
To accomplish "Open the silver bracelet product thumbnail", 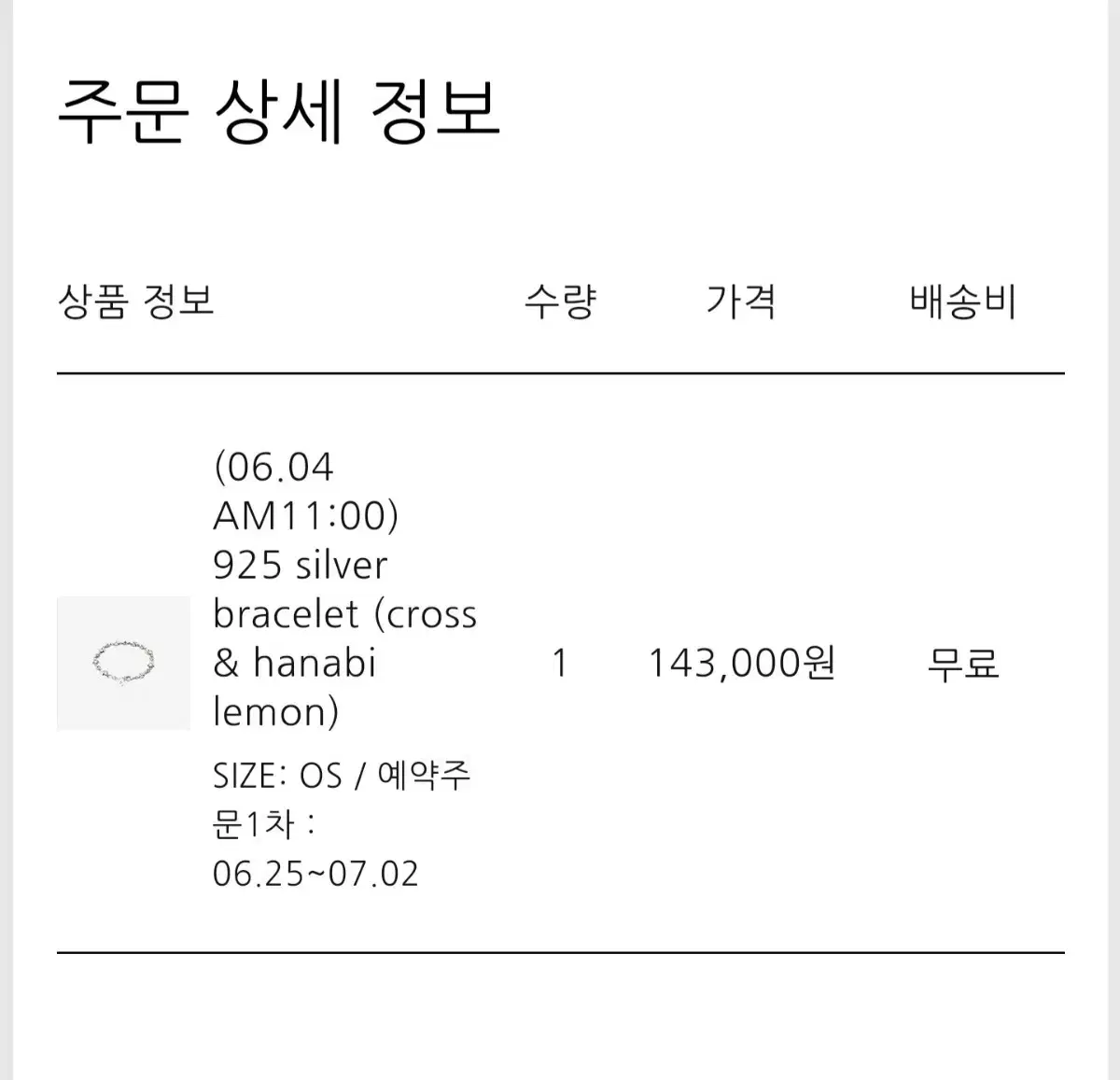I will pos(123,664).
